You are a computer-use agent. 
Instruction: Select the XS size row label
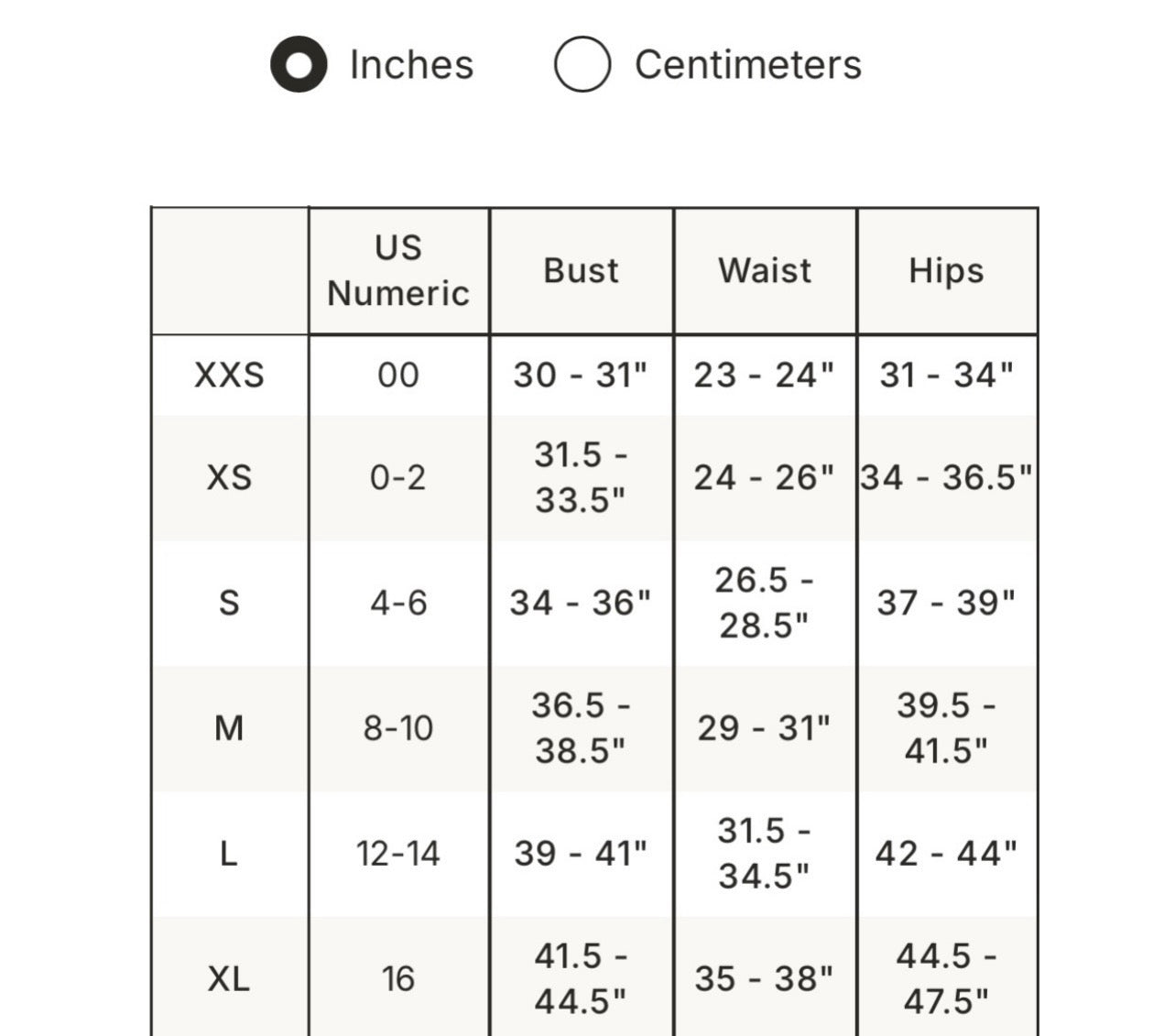pos(229,478)
